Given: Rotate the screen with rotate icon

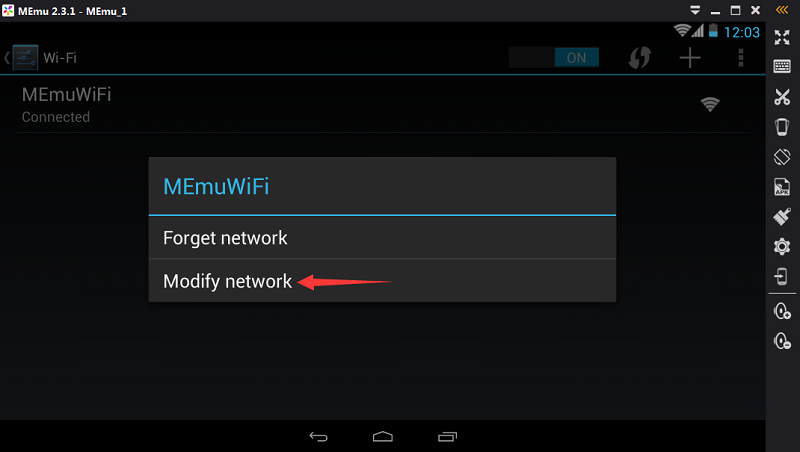Looking at the screenshot, I should 782,157.
